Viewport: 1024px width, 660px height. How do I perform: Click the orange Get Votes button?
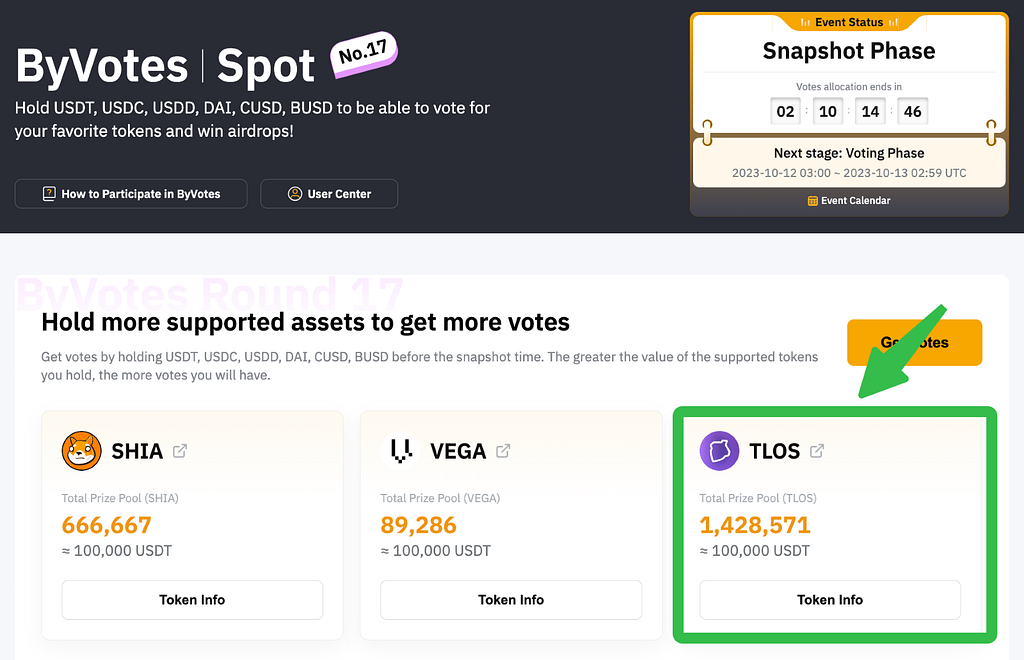tap(914, 343)
